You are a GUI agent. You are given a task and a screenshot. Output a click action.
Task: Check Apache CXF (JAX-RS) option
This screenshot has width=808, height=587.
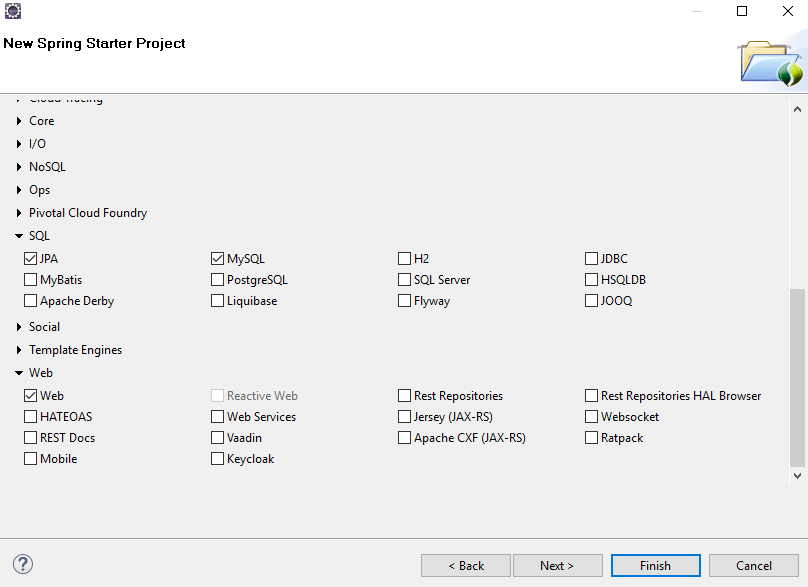pyautogui.click(x=405, y=438)
